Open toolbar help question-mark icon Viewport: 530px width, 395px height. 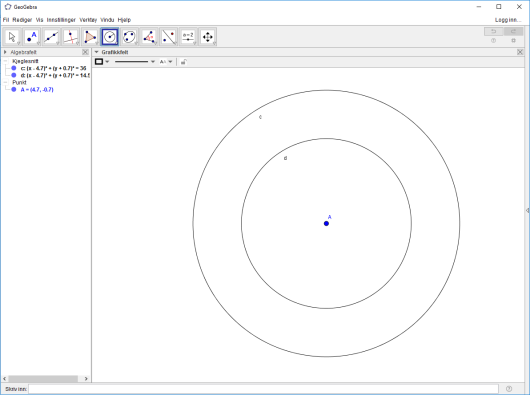493,41
